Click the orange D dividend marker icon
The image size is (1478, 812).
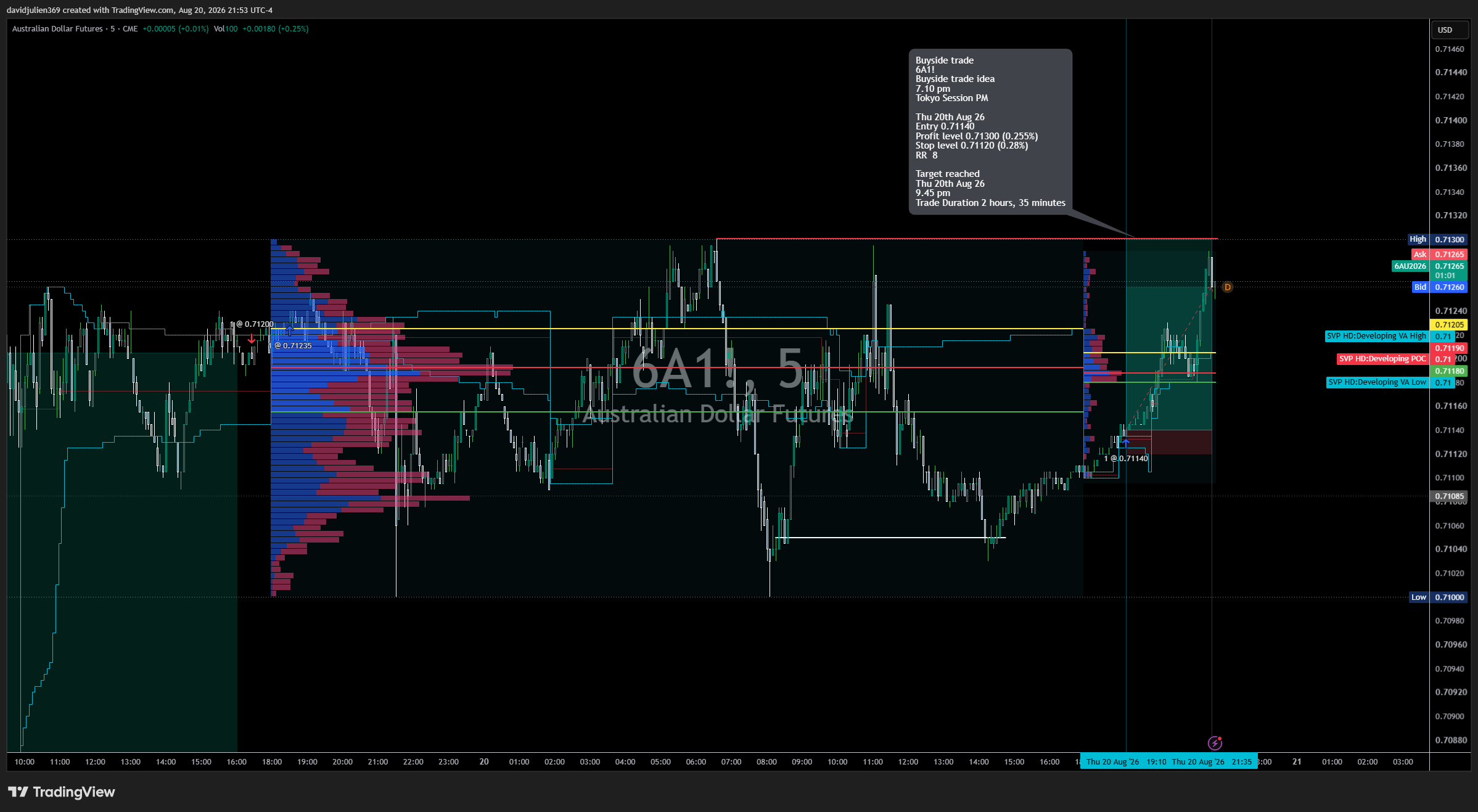(x=1227, y=287)
